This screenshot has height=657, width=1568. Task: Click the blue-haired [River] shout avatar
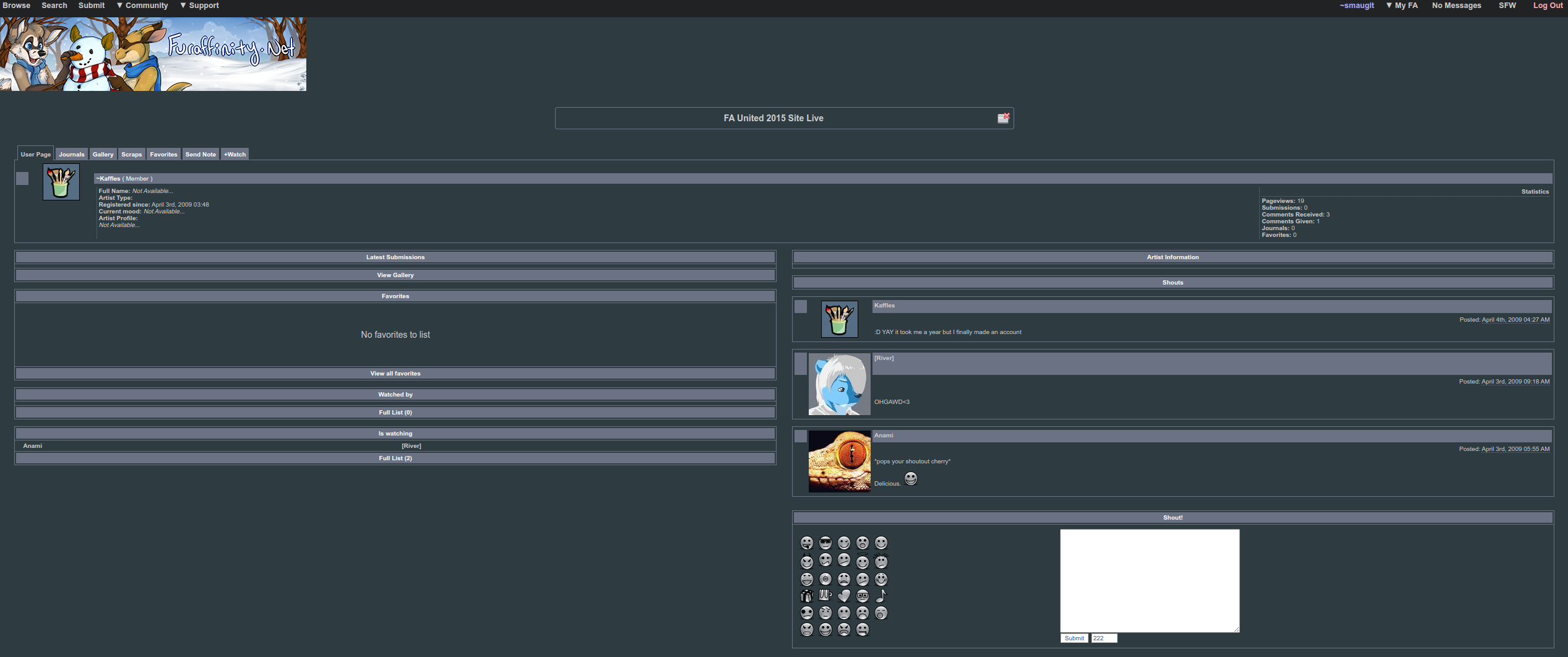pos(840,384)
